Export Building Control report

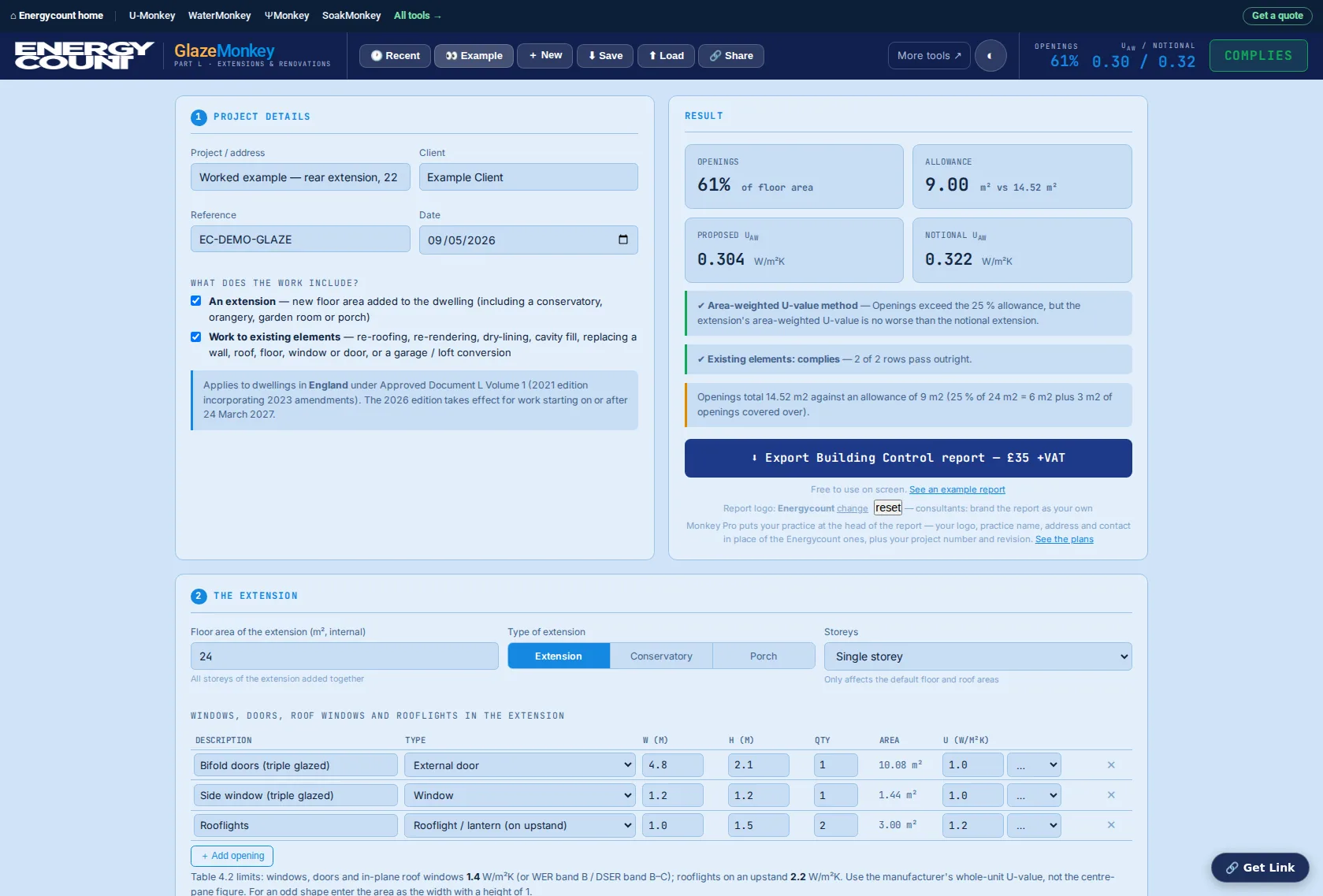tap(909, 458)
